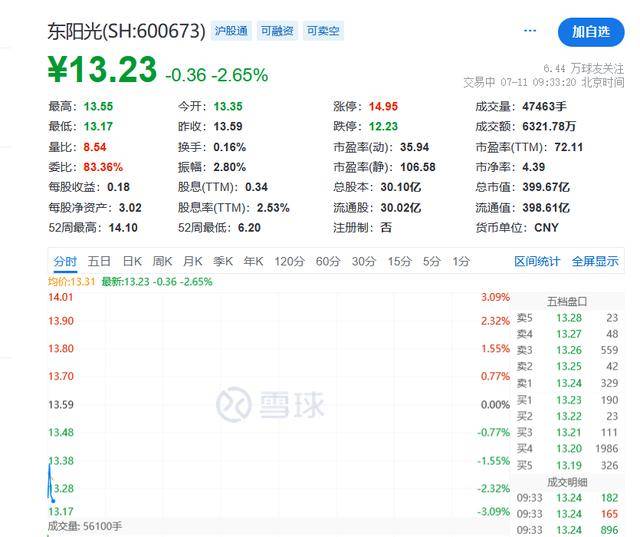Select the 5分 chart interval
640x537 pixels.
point(432,261)
